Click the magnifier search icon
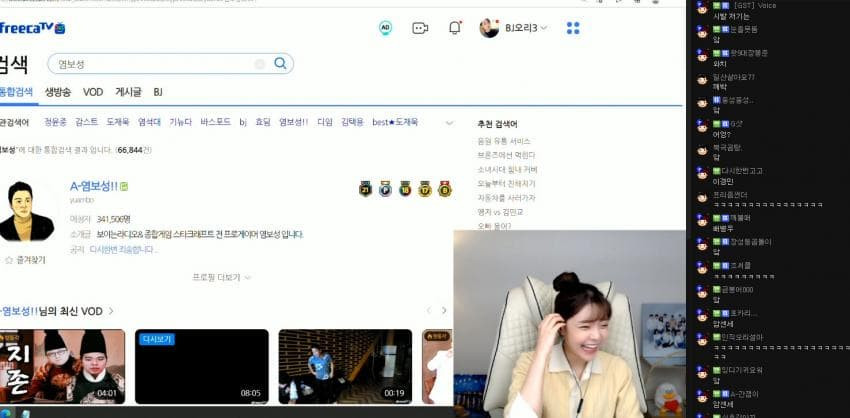The width and height of the screenshot is (850, 418). tap(280, 63)
